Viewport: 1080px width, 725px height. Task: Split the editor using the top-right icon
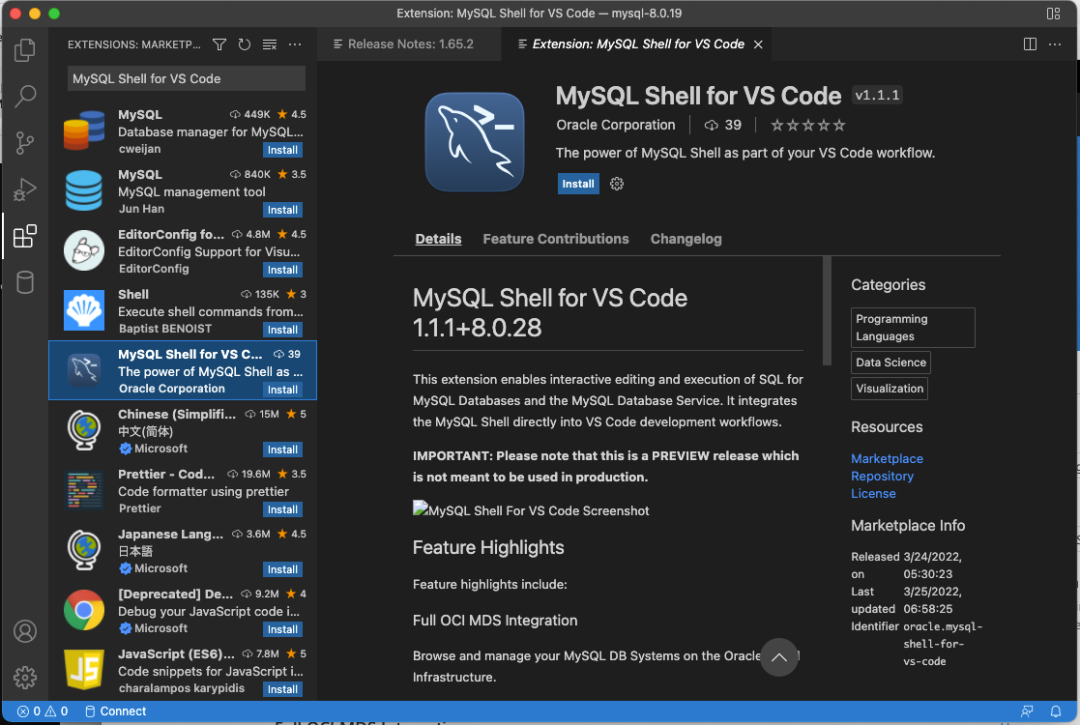1029,44
